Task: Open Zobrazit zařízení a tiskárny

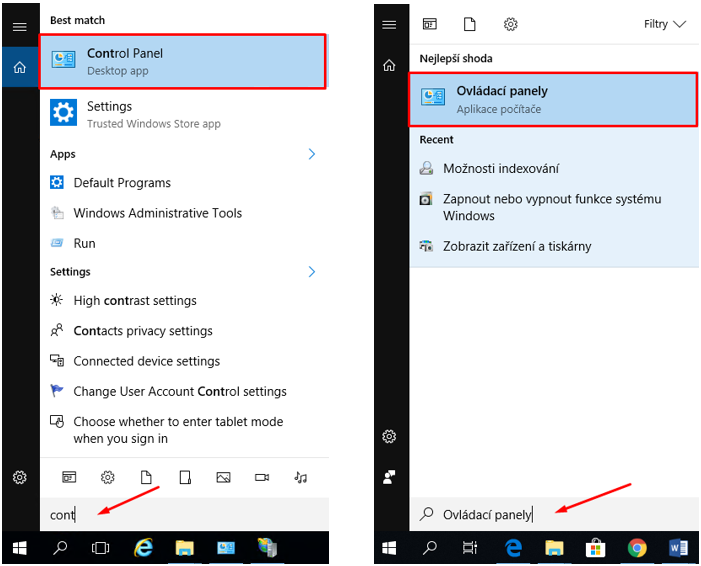Action: pos(554,246)
